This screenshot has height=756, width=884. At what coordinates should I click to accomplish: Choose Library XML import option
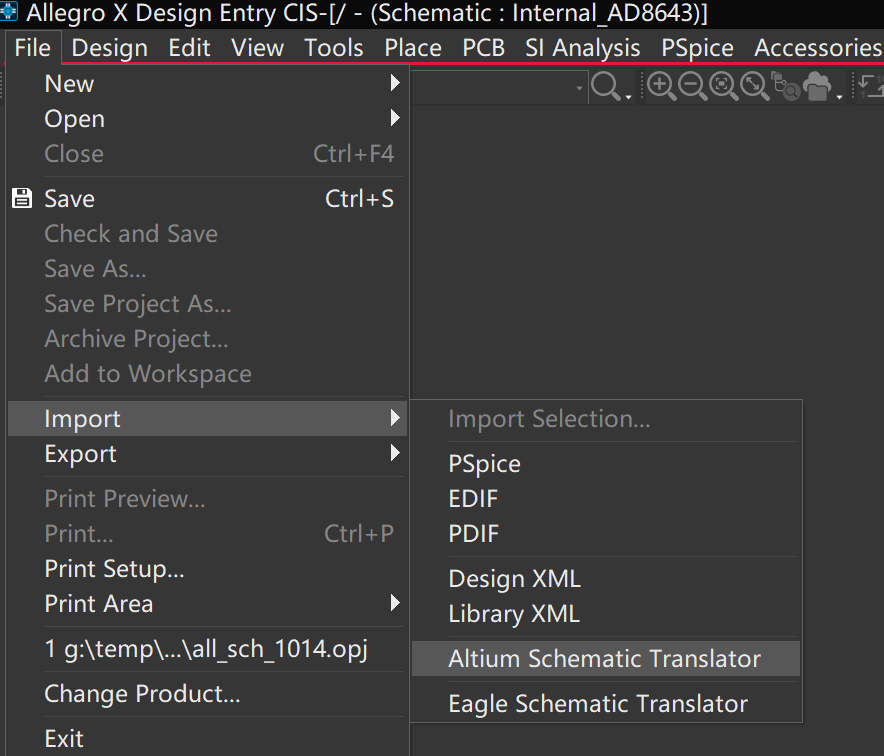point(606,613)
